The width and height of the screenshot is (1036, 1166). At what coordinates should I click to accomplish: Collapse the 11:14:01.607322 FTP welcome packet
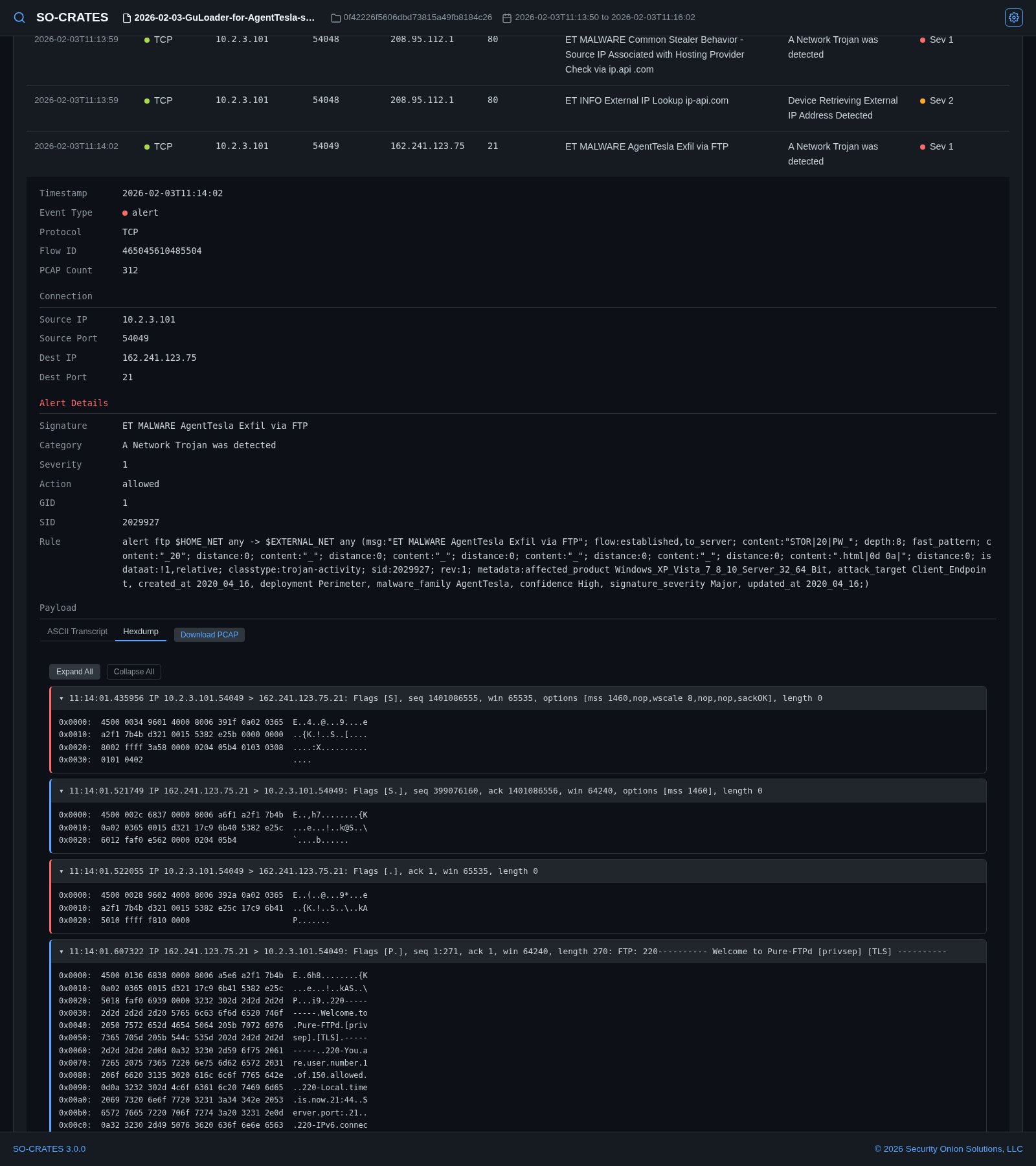[518, 952]
